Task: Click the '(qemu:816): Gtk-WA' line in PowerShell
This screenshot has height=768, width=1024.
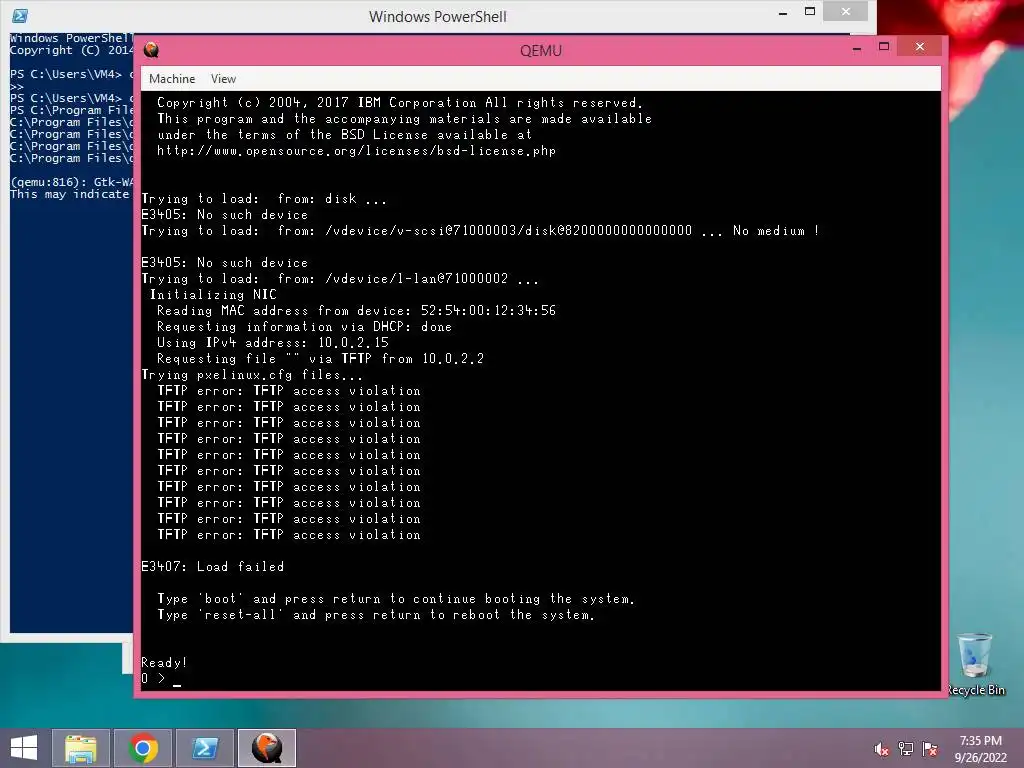Action: (72, 182)
